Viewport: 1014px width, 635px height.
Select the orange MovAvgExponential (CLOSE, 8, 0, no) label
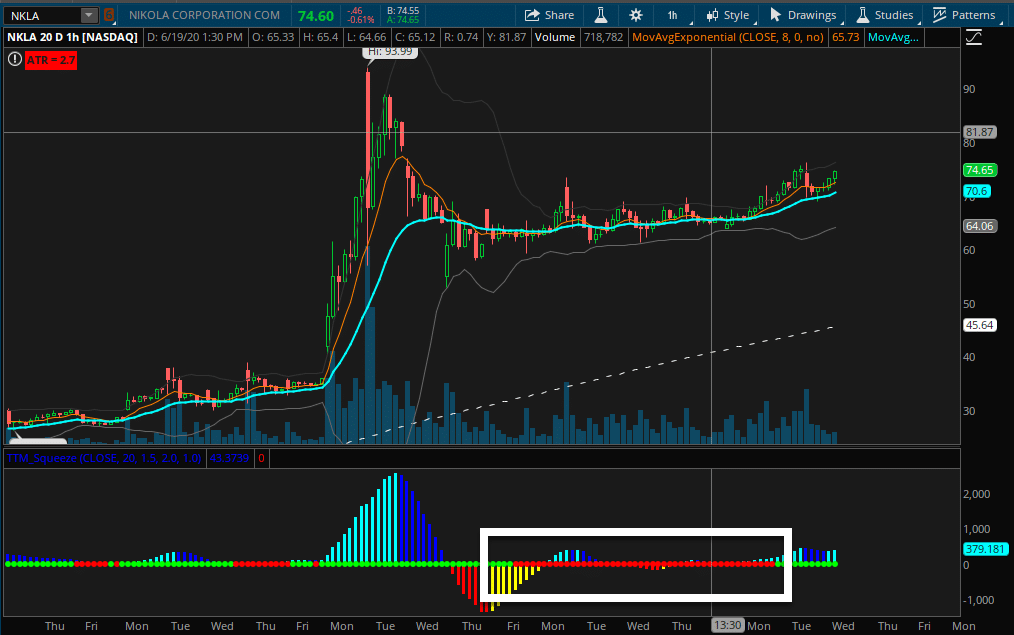point(728,38)
